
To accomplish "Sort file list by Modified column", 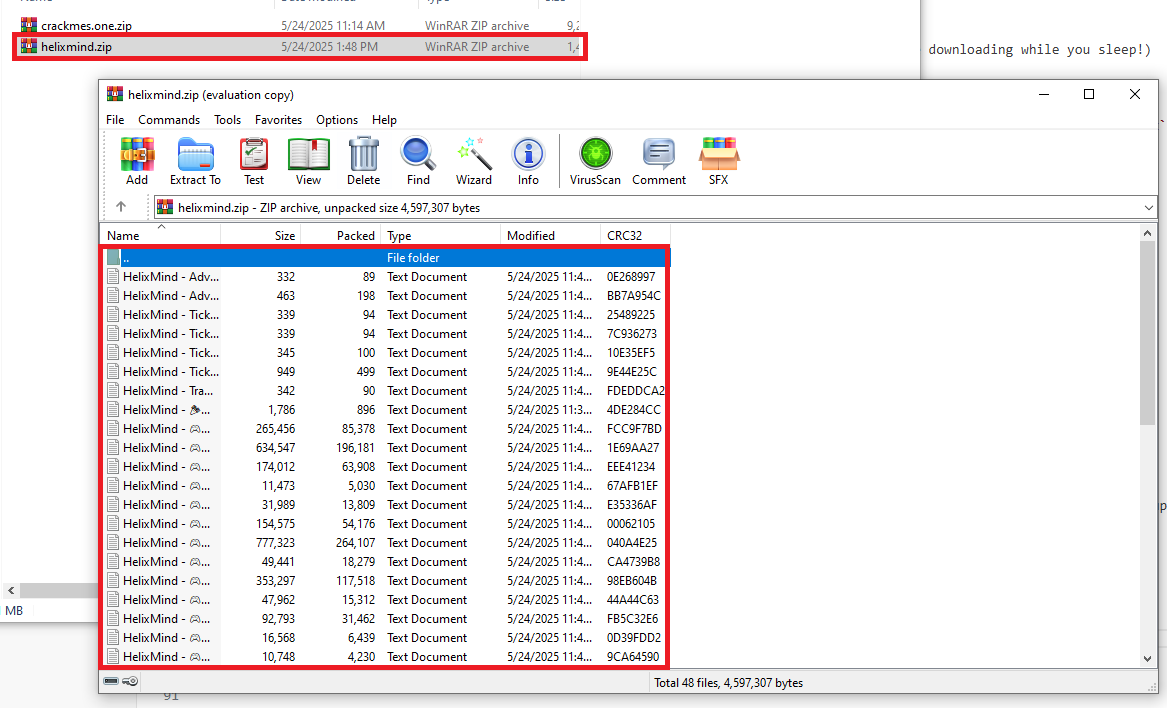I will point(550,235).
